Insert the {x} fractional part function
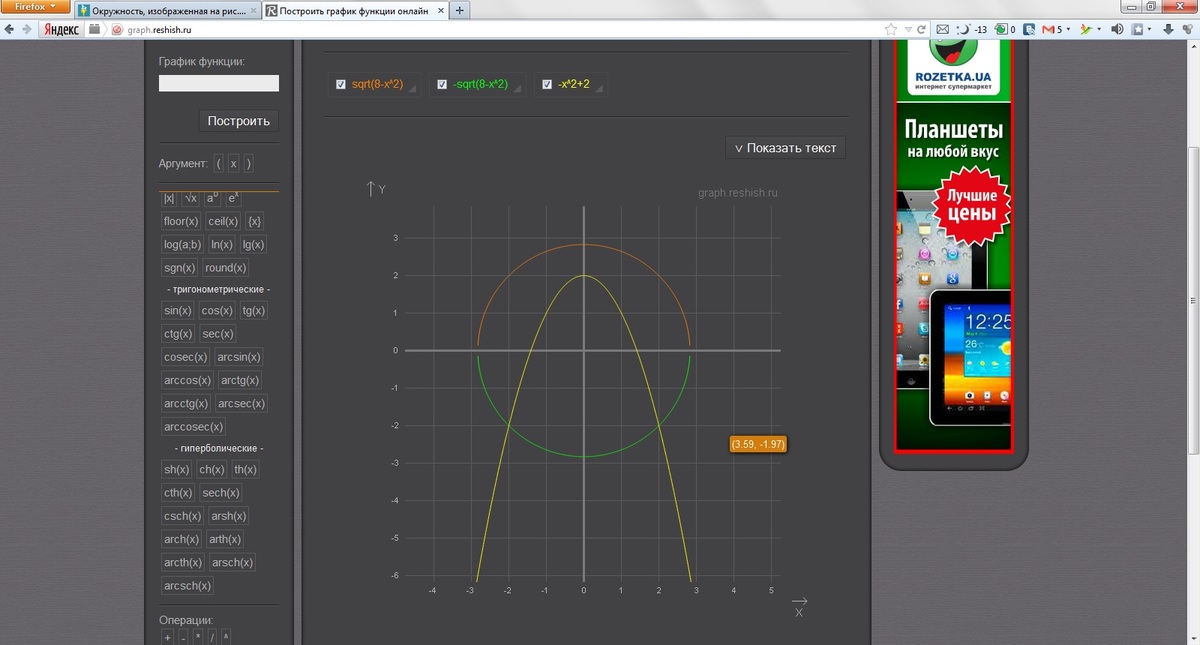Image resolution: width=1200 pixels, height=645 pixels. click(254, 221)
